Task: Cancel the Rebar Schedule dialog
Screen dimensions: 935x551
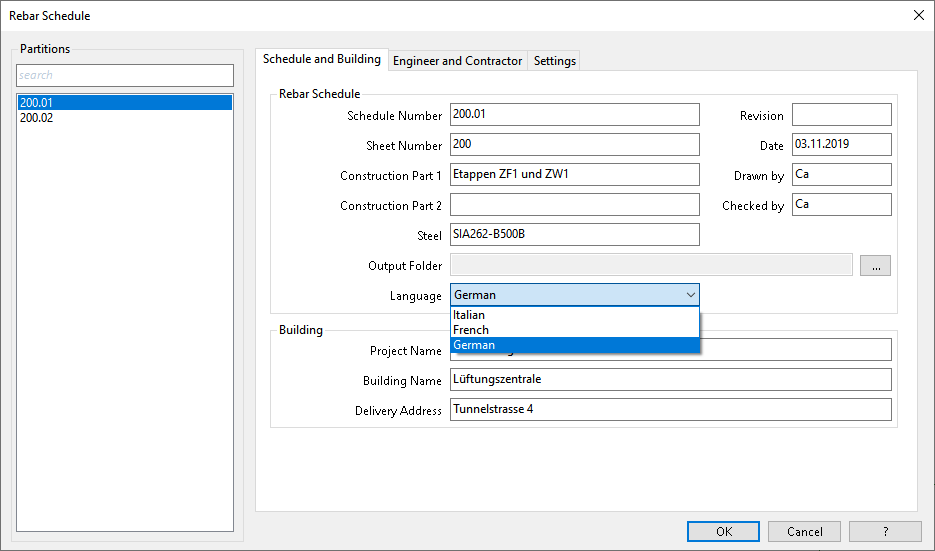Action: (804, 531)
